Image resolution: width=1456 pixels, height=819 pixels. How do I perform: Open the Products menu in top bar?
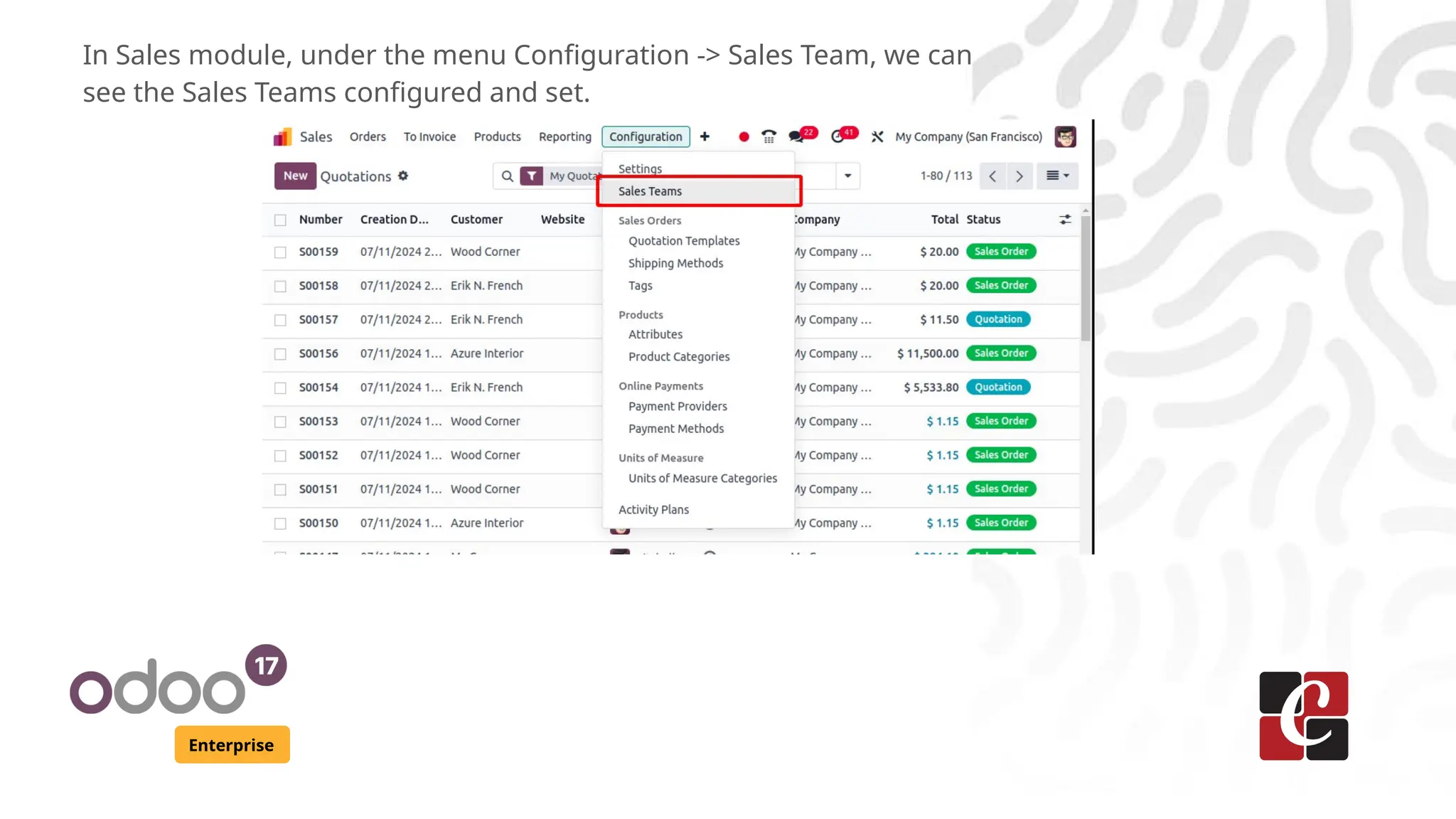(497, 136)
